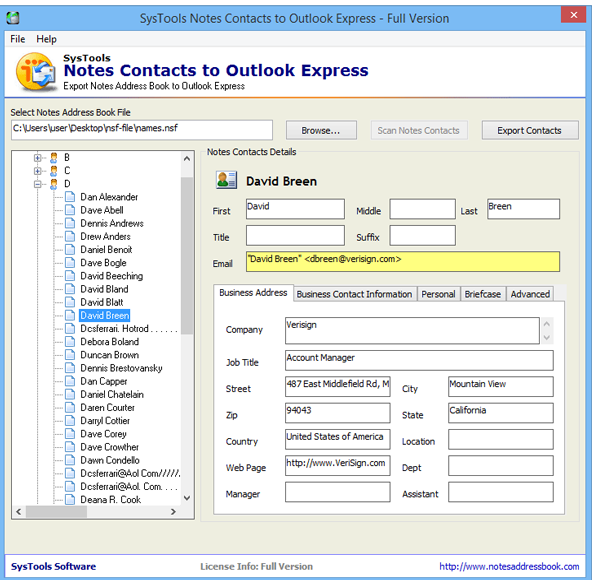
Task: Click the tree horizontal scroll left arrow
Action: click(x=19, y=512)
